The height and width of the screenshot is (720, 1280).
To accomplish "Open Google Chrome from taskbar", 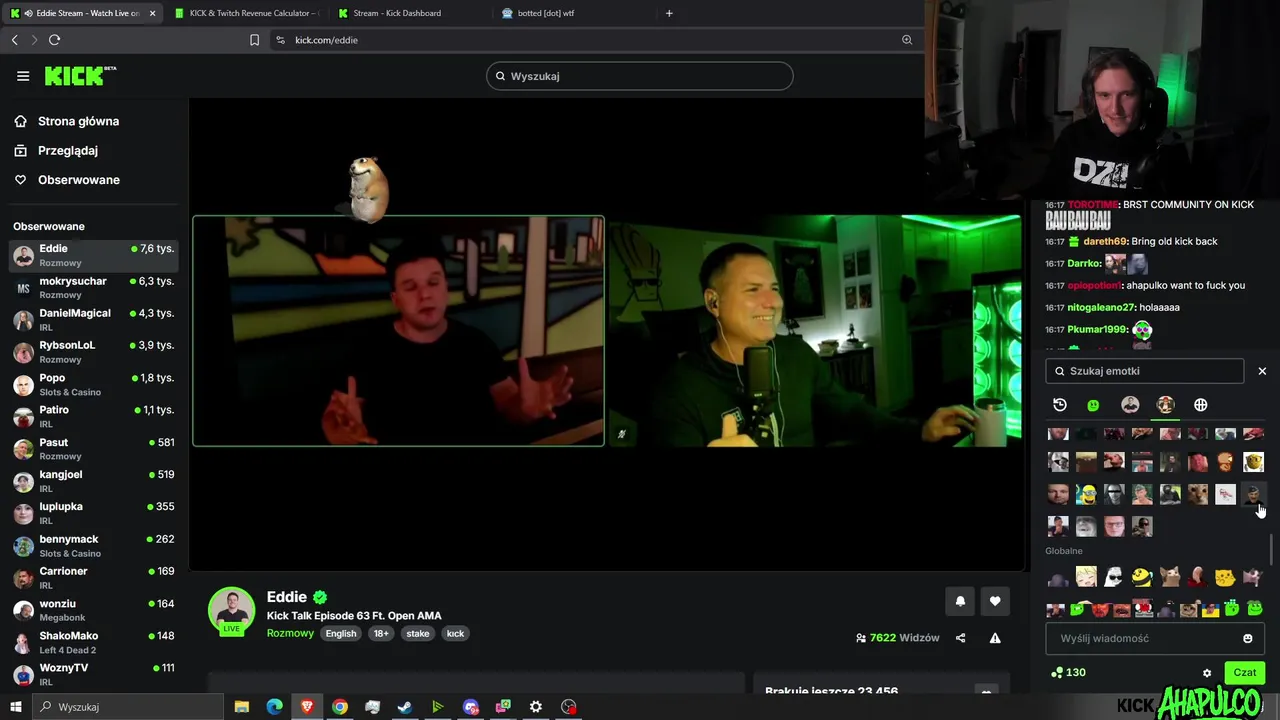I will 340,707.
